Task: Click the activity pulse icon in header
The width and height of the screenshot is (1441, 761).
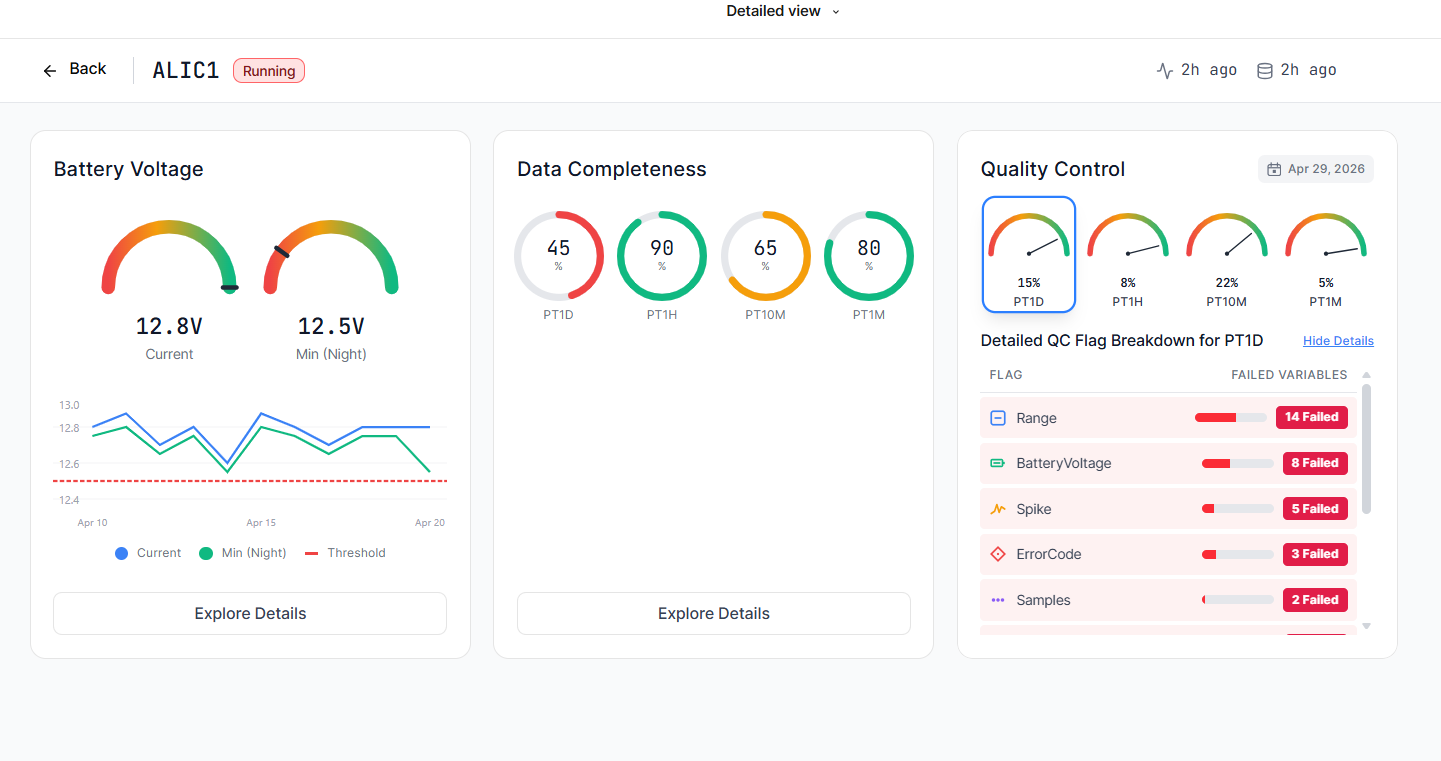Action: (x=1164, y=70)
